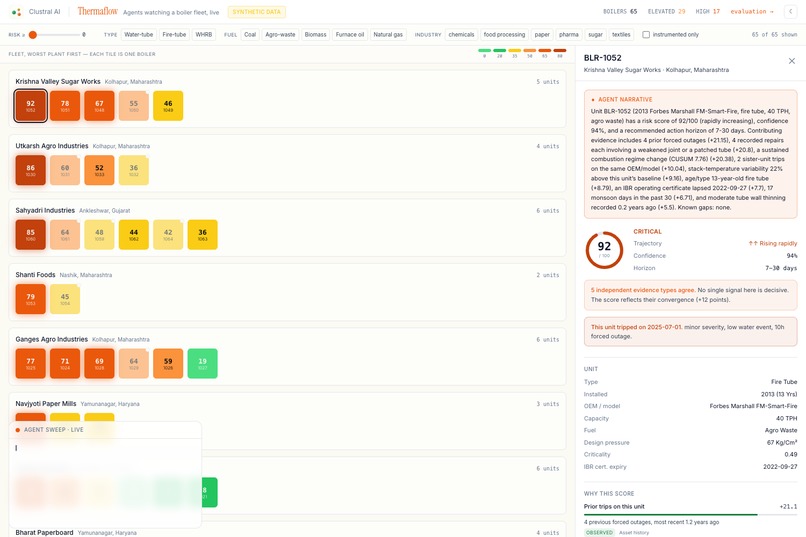
Task: Click the OBSERVED tag under prior trips
Action: click(599, 532)
